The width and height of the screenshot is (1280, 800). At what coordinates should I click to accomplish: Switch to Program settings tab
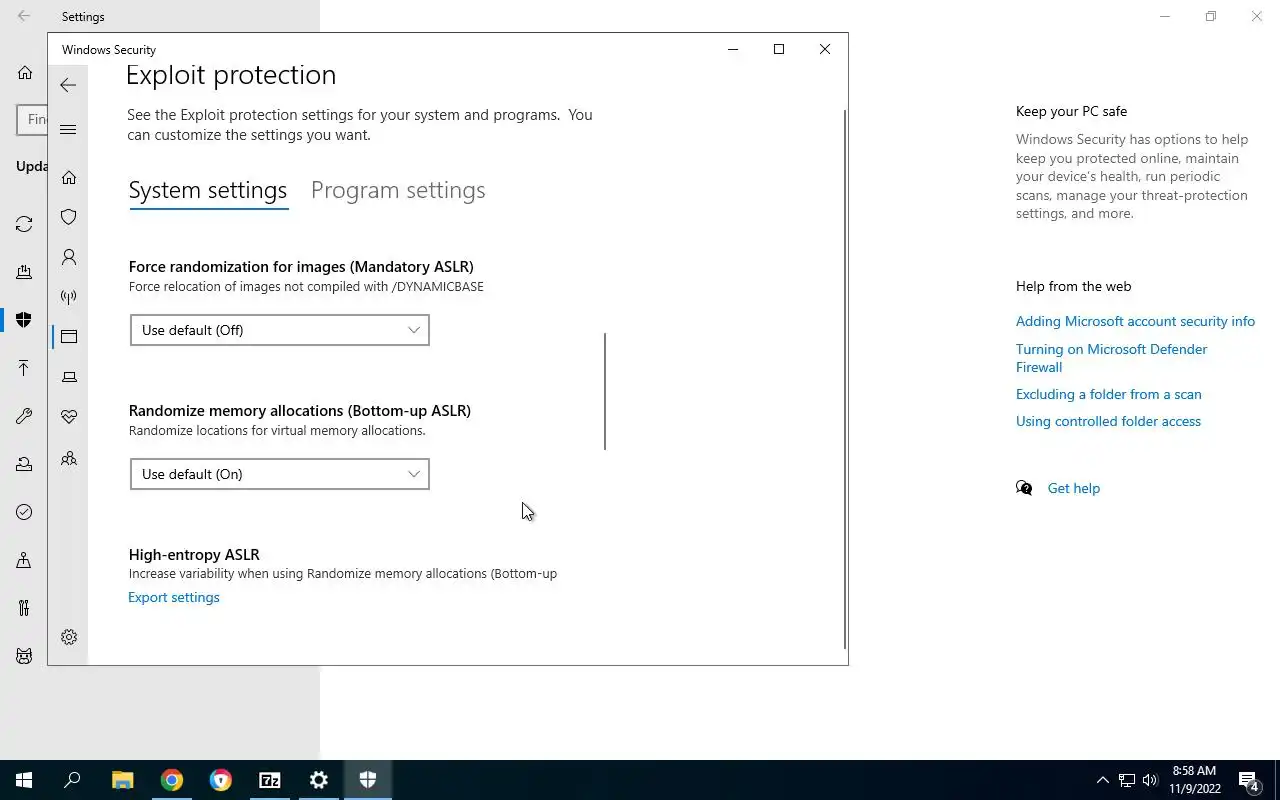pos(398,190)
